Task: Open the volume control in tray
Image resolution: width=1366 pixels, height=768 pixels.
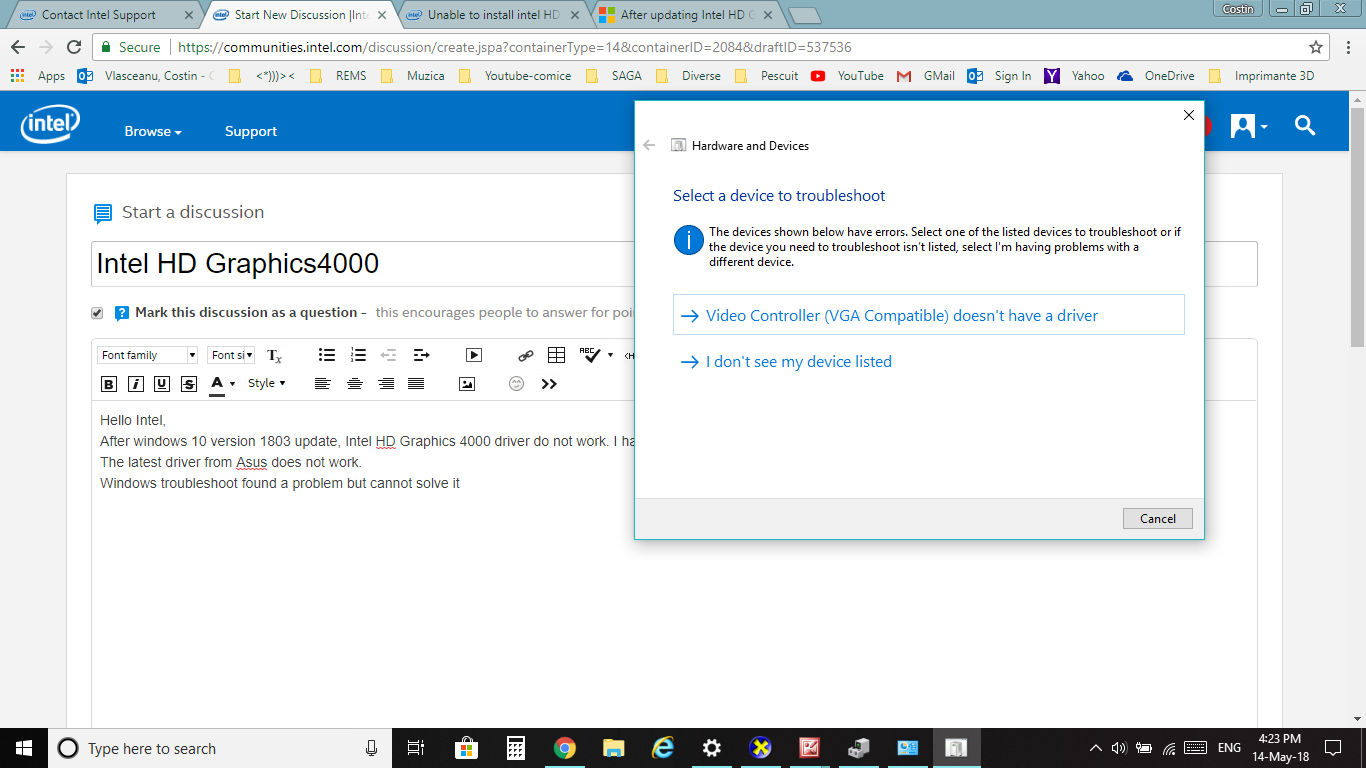Action: coord(1119,748)
